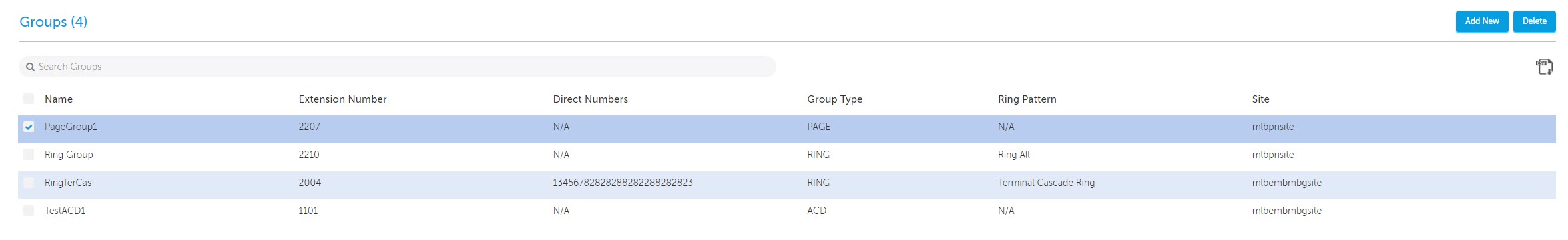The width and height of the screenshot is (1568, 240).
Task: Uncheck the PageGroup1 row checkbox
Action: [x=29, y=127]
